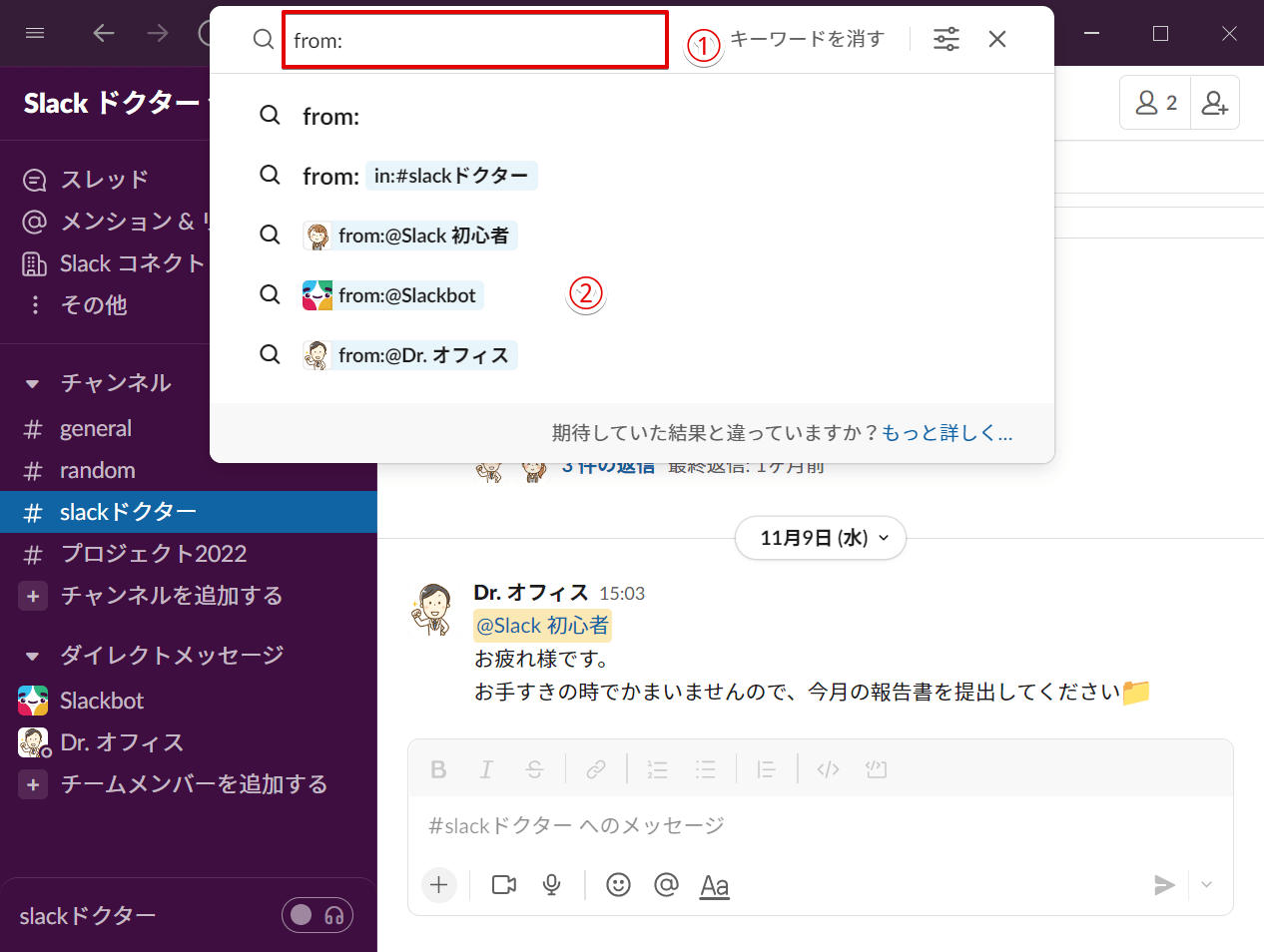Open the もっと詳しく link

pyautogui.click(x=948, y=432)
